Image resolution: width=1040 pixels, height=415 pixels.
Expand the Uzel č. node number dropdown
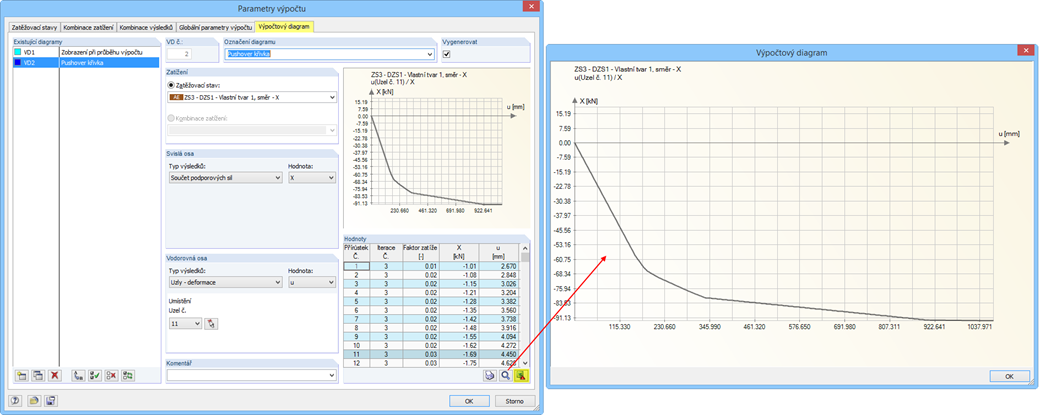185,324
